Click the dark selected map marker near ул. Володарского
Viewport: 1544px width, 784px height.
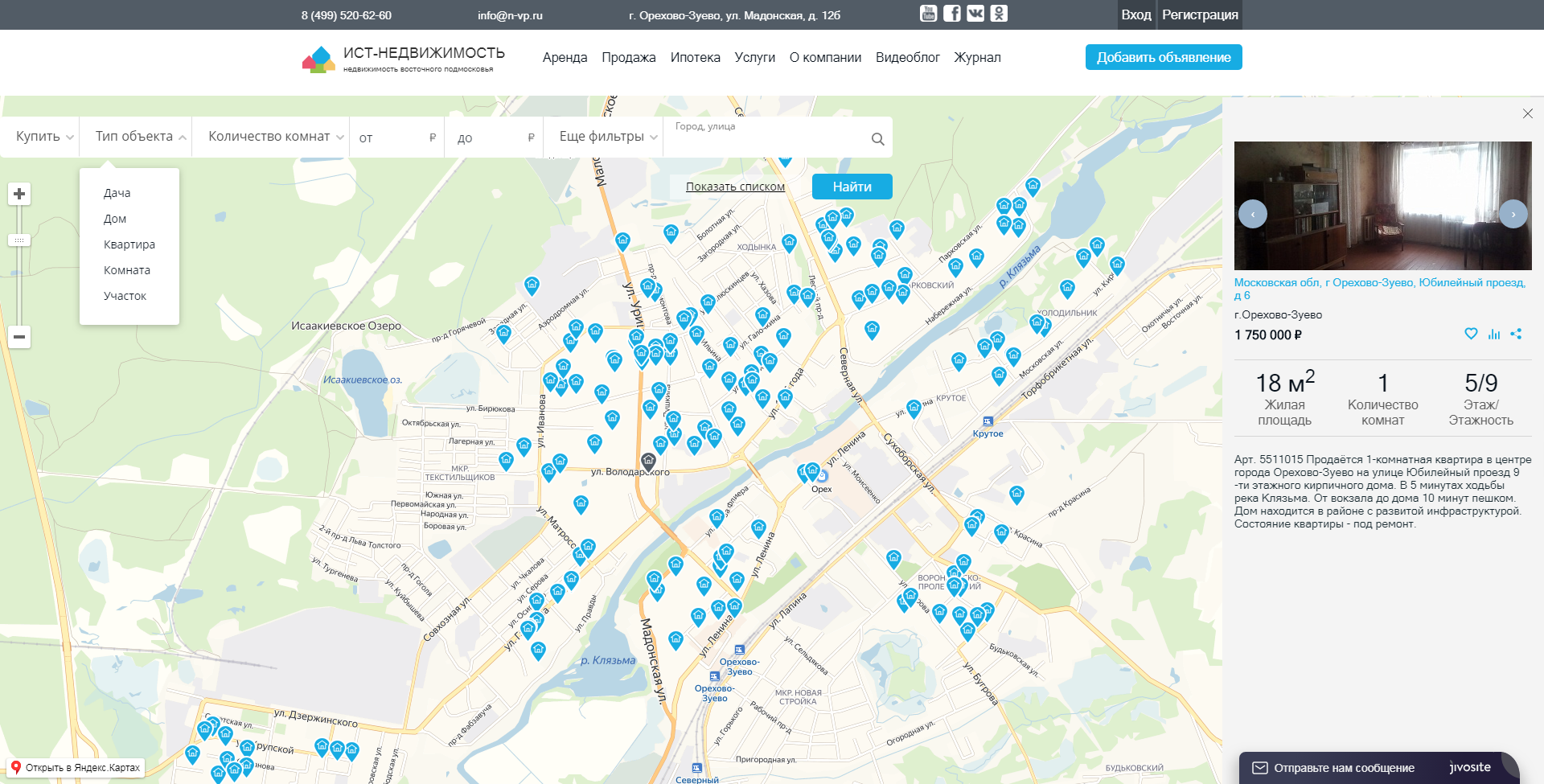(x=648, y=462)
